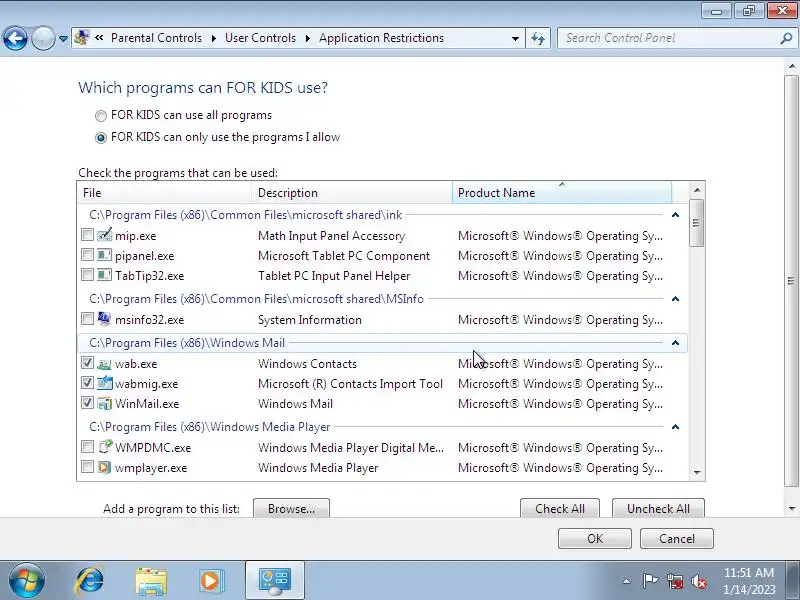800x600 pixels.
Task: Check the pipanel.exe checkbox
Action: pyautogui.click(x=87, y=255)
